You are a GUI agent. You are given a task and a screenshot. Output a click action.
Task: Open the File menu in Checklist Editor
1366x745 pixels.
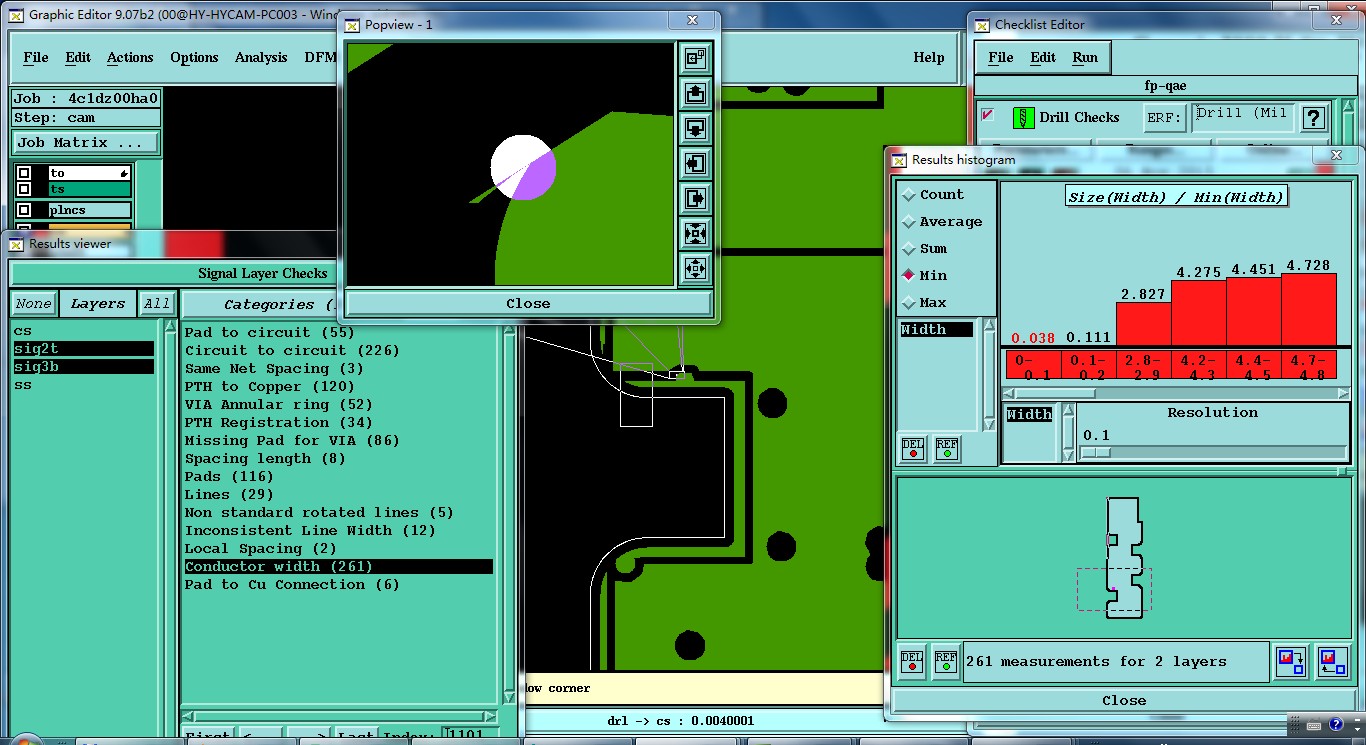1001,57
